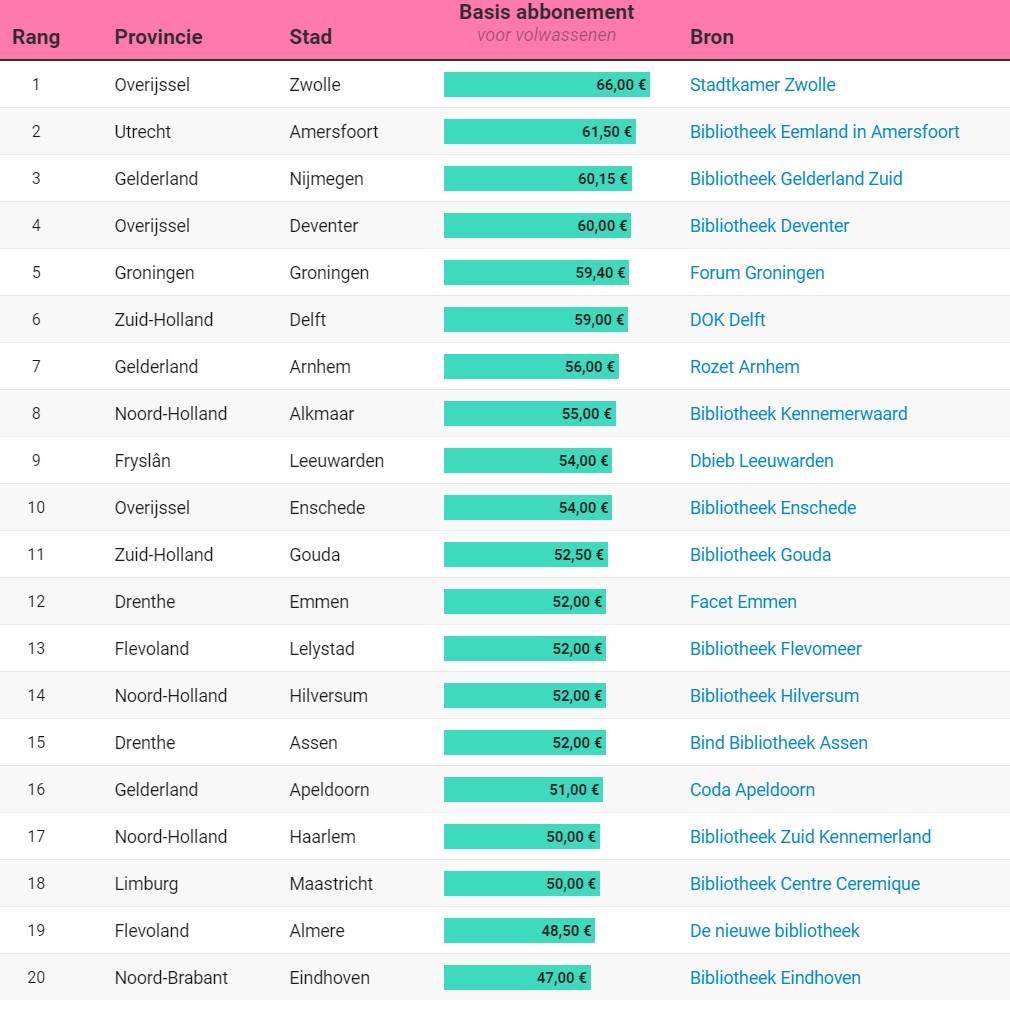Open the Forum Groningen link

coord(757,273)
